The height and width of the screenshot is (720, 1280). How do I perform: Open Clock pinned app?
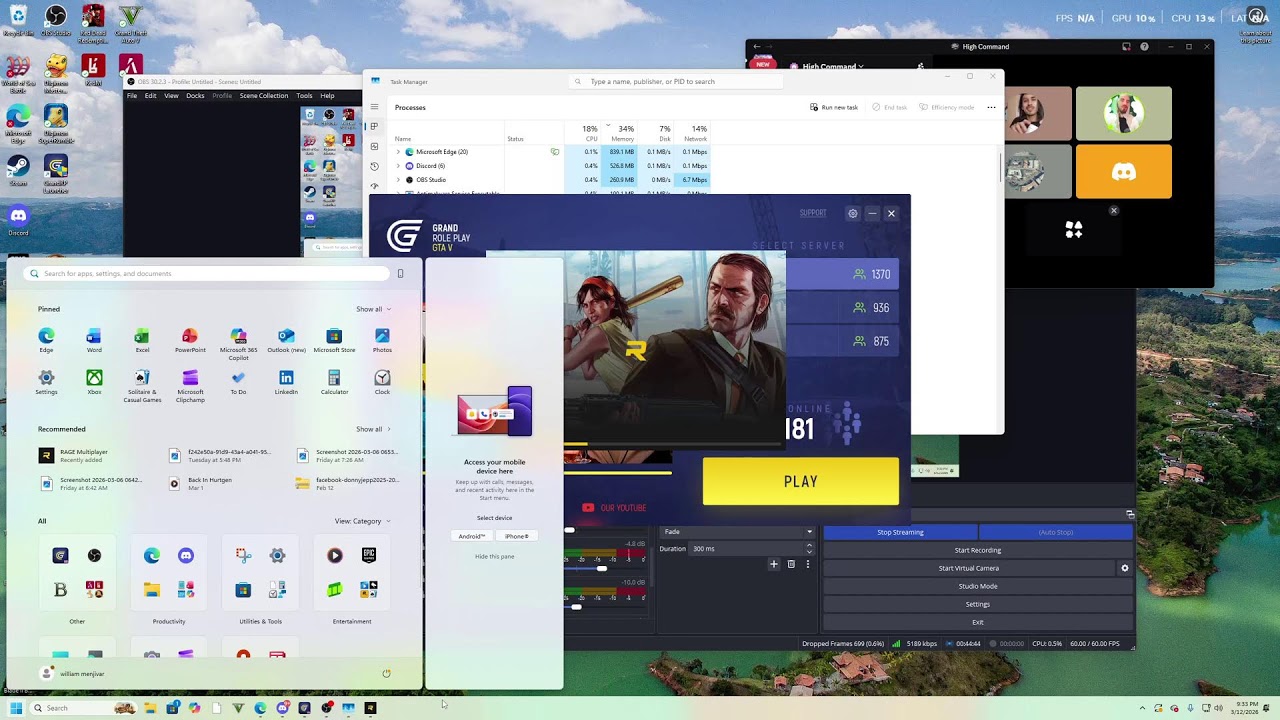(x=382, y=382)
